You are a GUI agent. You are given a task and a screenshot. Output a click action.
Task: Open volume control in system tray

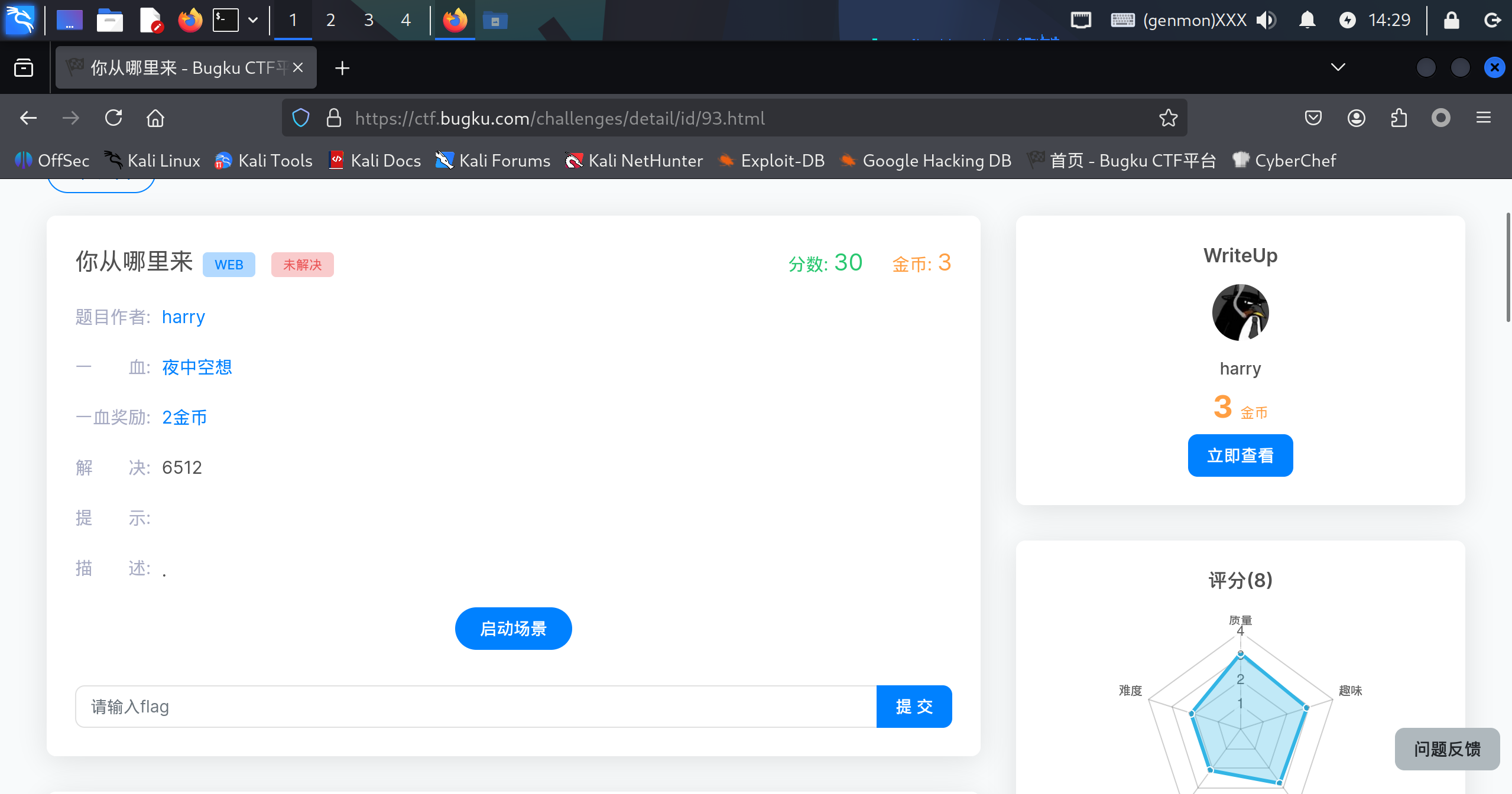(x=1266, y=20)
